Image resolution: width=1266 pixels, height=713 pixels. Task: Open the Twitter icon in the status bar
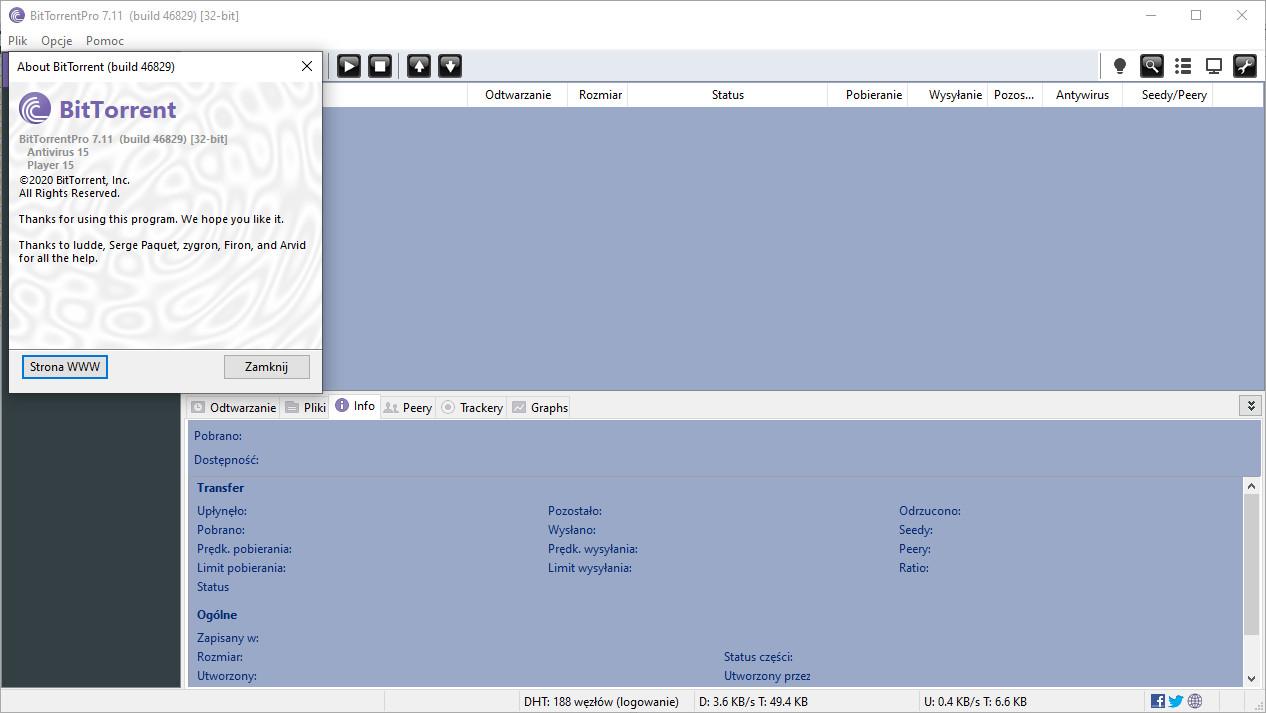click(1176, 702)
